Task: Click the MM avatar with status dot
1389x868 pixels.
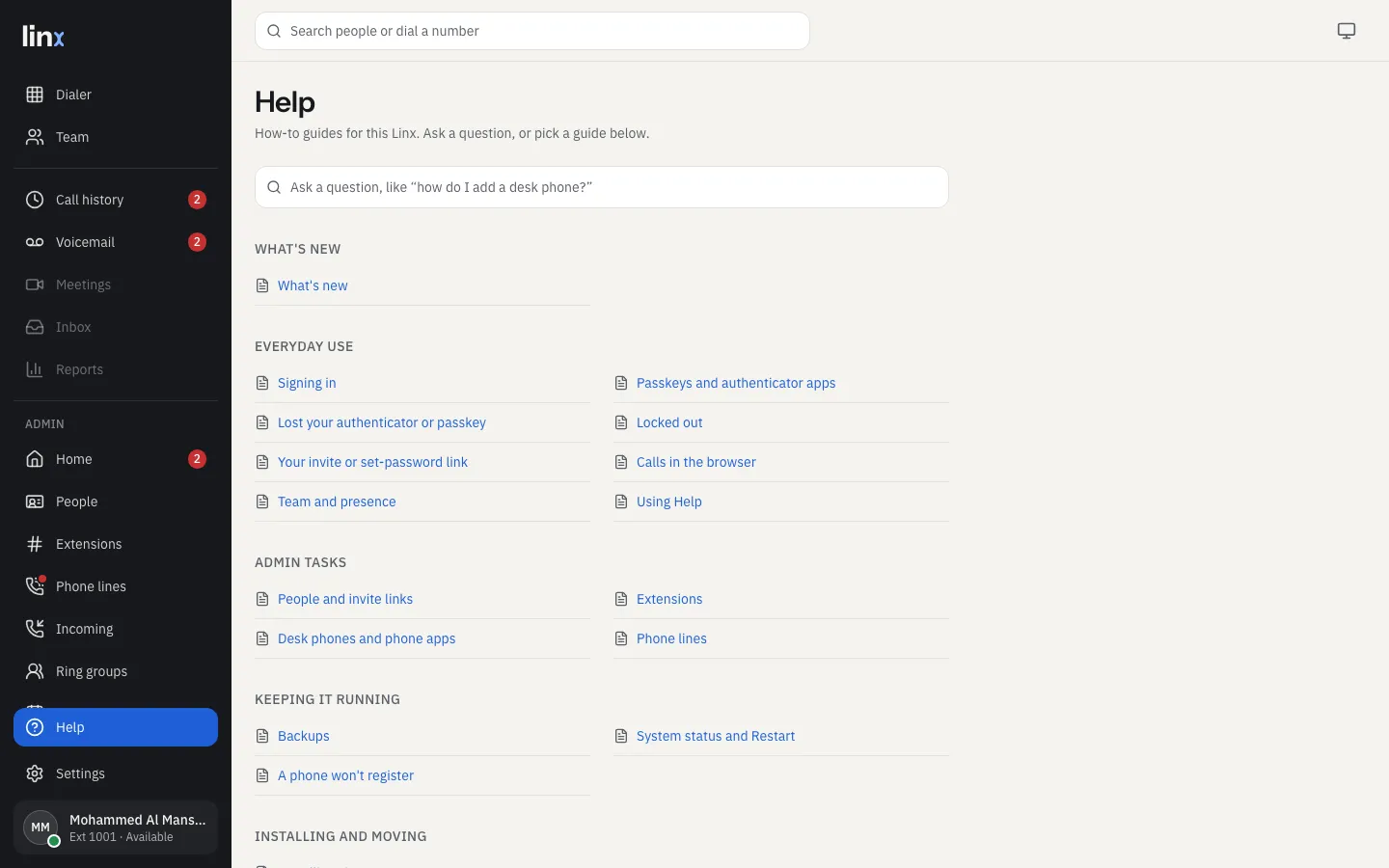Action: click(x=41, y=827)
